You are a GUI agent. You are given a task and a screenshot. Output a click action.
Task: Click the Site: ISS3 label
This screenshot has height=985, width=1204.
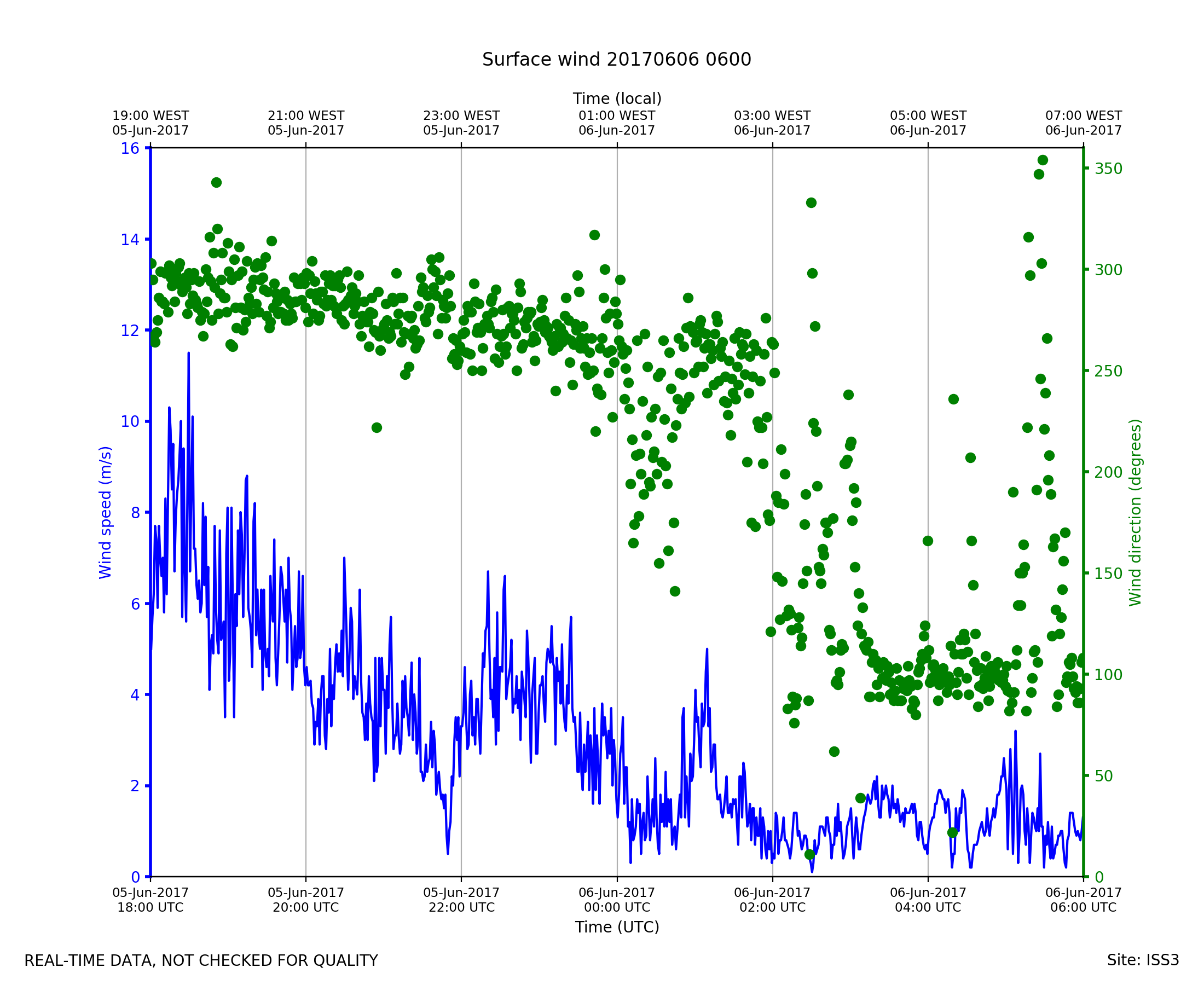click(1143, 960)
